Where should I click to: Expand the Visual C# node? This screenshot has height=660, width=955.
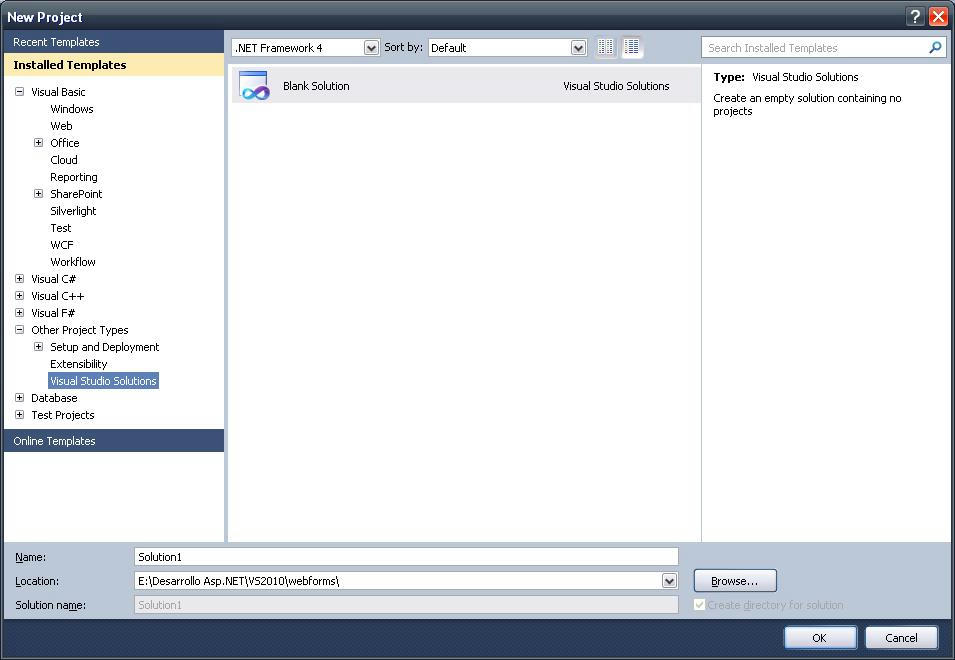19,279
